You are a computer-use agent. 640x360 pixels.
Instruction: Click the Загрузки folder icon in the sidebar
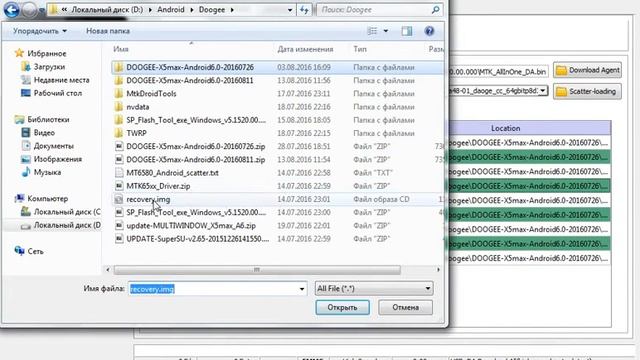pyautogui.click(x=26, y=67)
